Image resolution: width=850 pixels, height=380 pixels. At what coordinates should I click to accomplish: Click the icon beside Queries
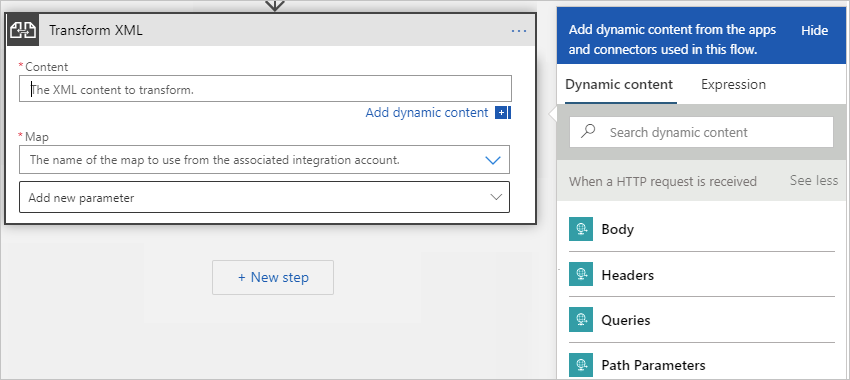pyautogui.click(x=581, y=320)
